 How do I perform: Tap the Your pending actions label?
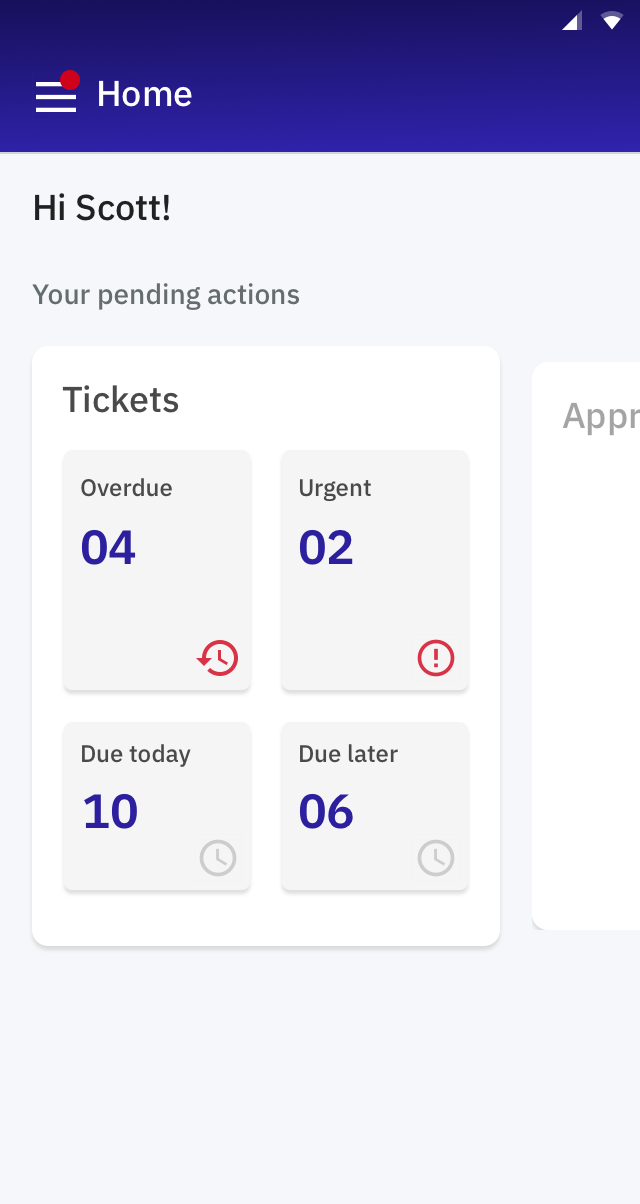[166, 294]
